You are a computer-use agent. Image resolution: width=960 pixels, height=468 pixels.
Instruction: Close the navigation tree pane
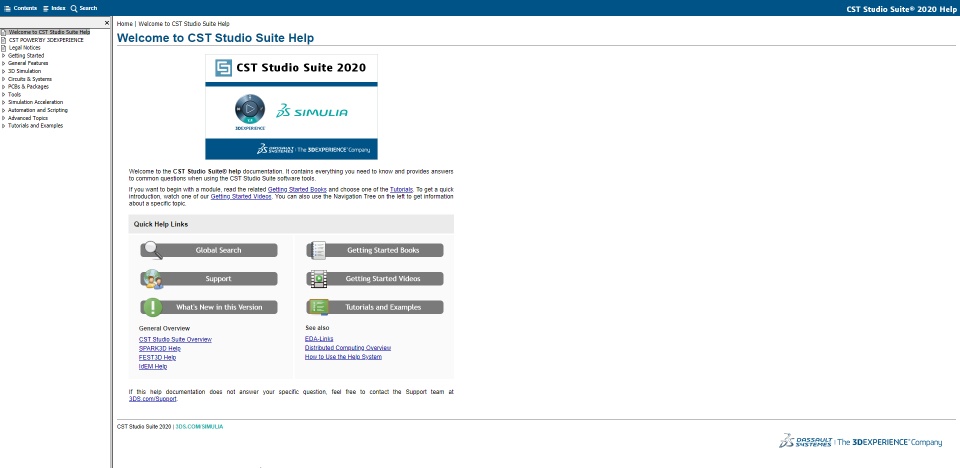point(107,23)
